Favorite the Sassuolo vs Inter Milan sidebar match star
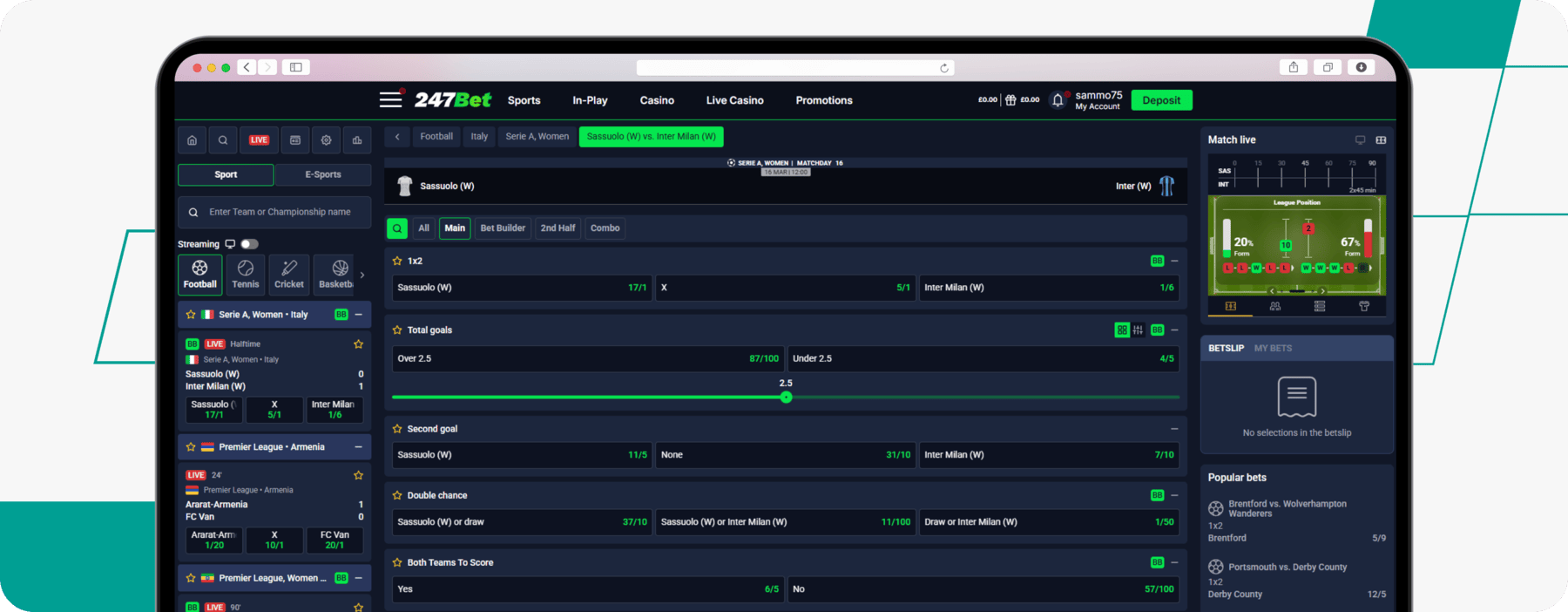 click(358, 344)
